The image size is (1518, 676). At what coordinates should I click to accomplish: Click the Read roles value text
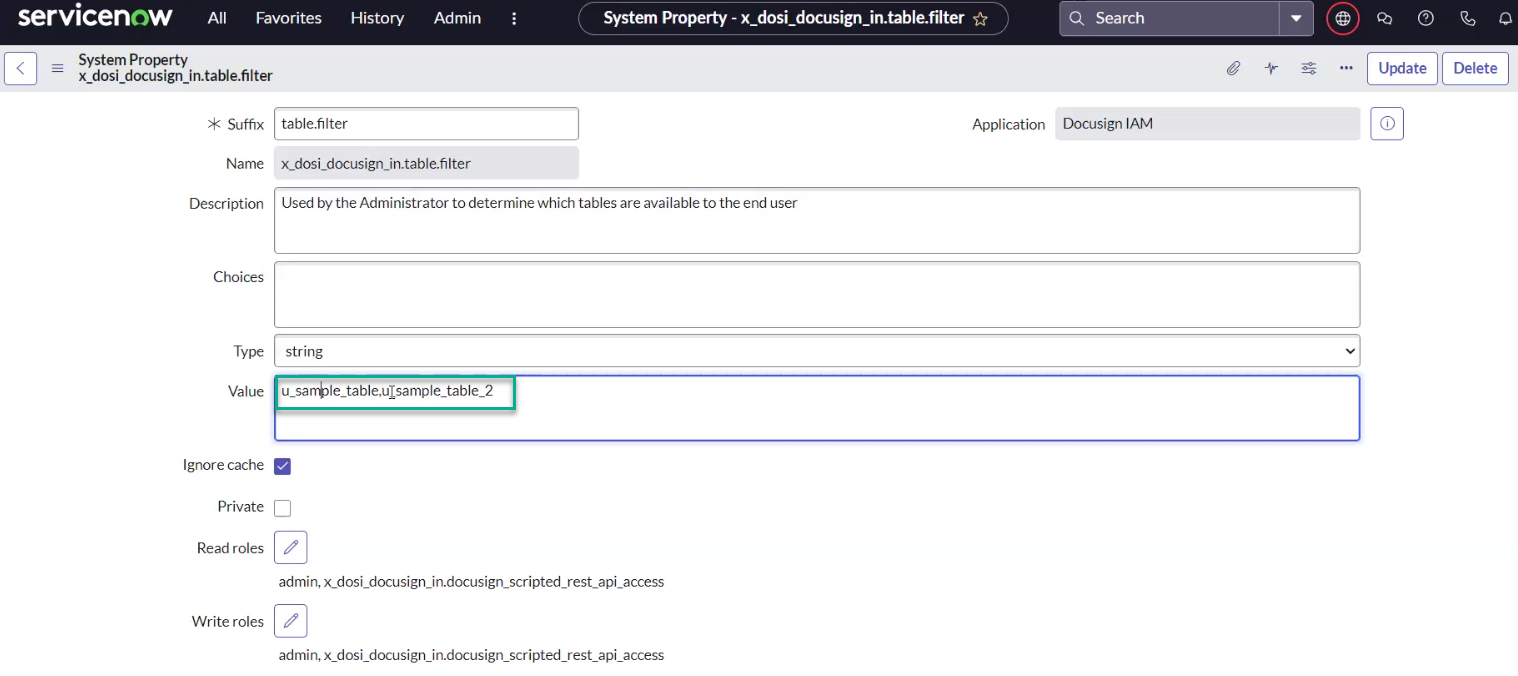[471, 581]
